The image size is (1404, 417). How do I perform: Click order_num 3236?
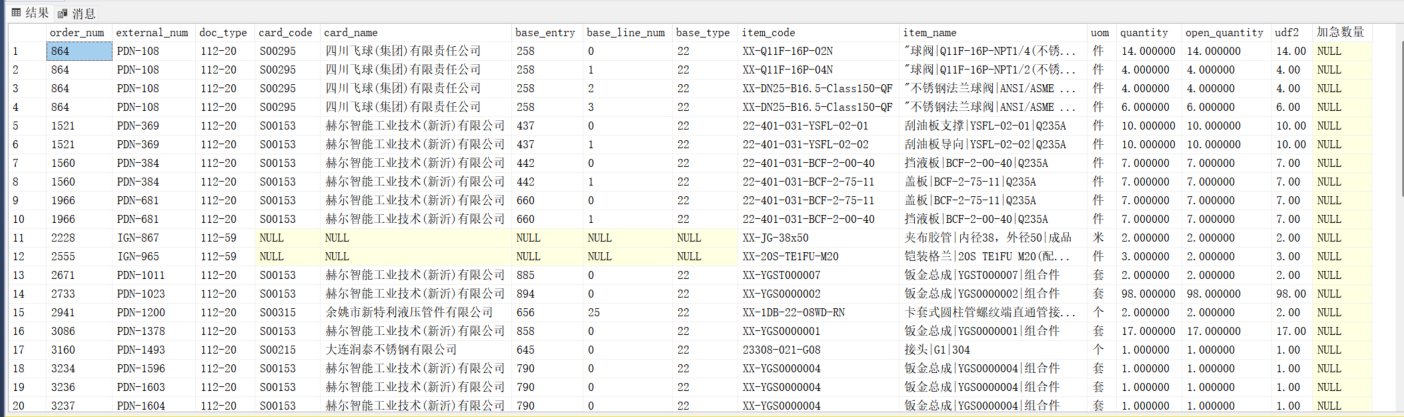point(61,387)
